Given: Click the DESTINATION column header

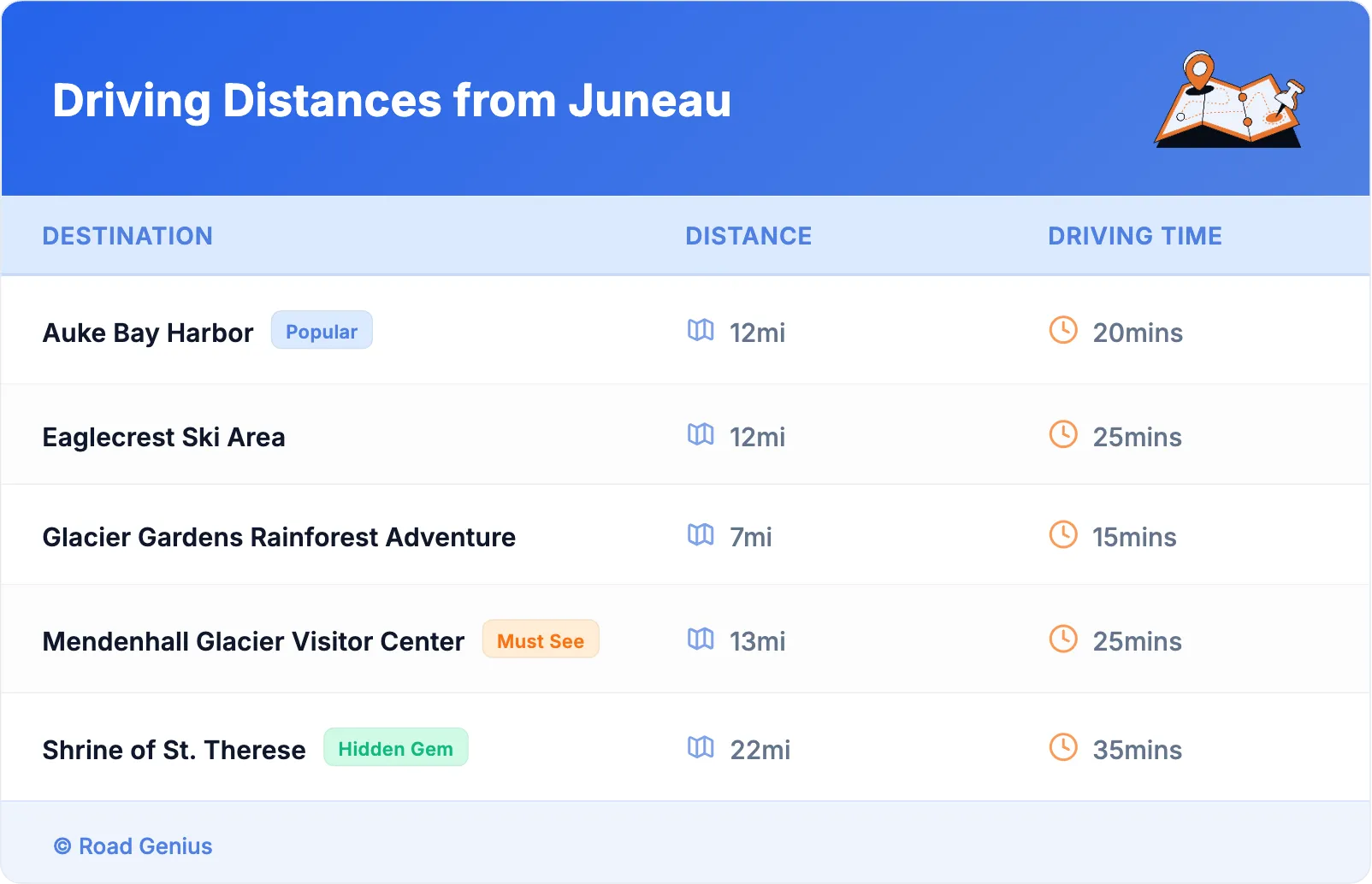Looking at the screenshot, I should [x=127, y=236].
